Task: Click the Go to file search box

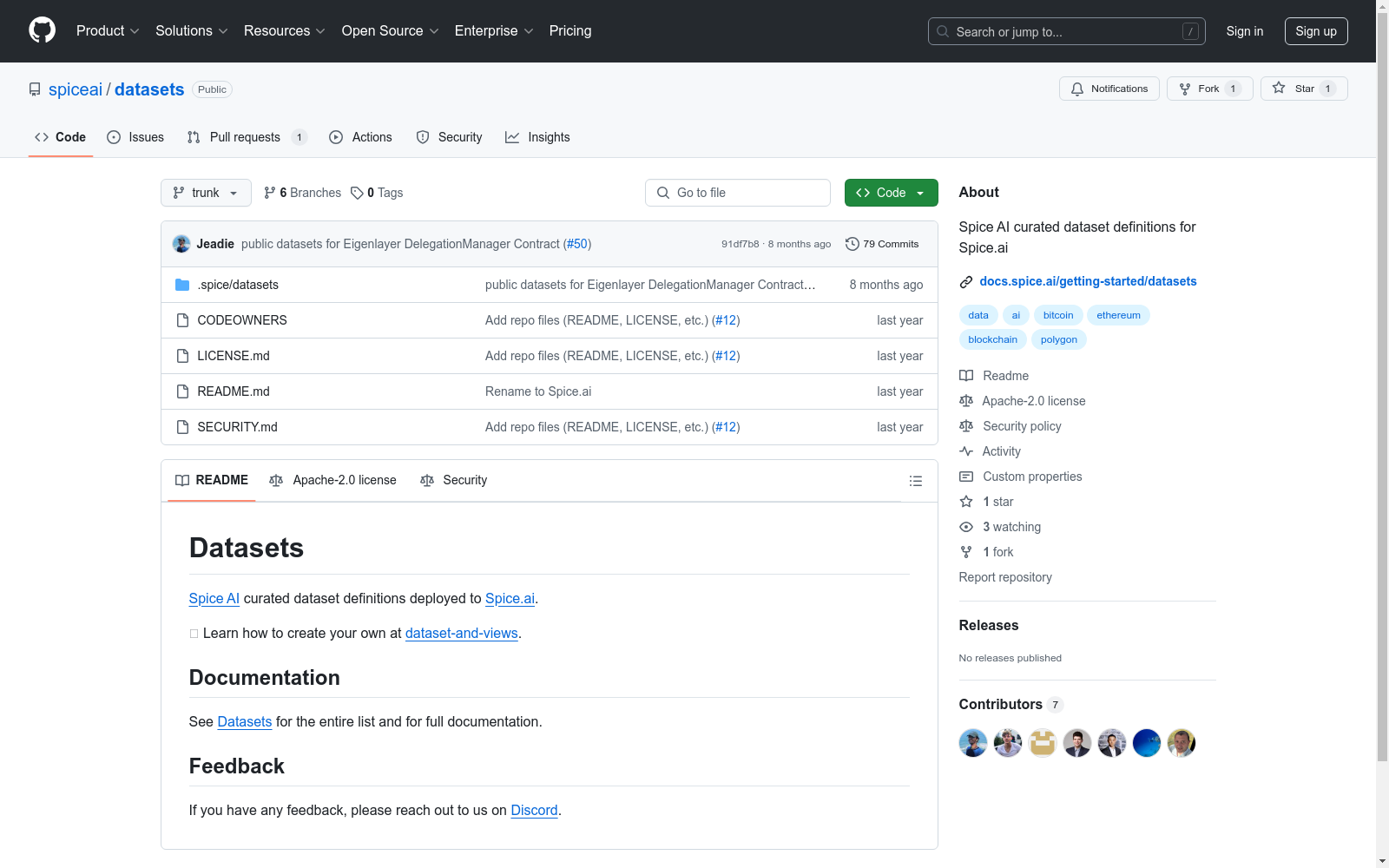Action: (738, 193)
